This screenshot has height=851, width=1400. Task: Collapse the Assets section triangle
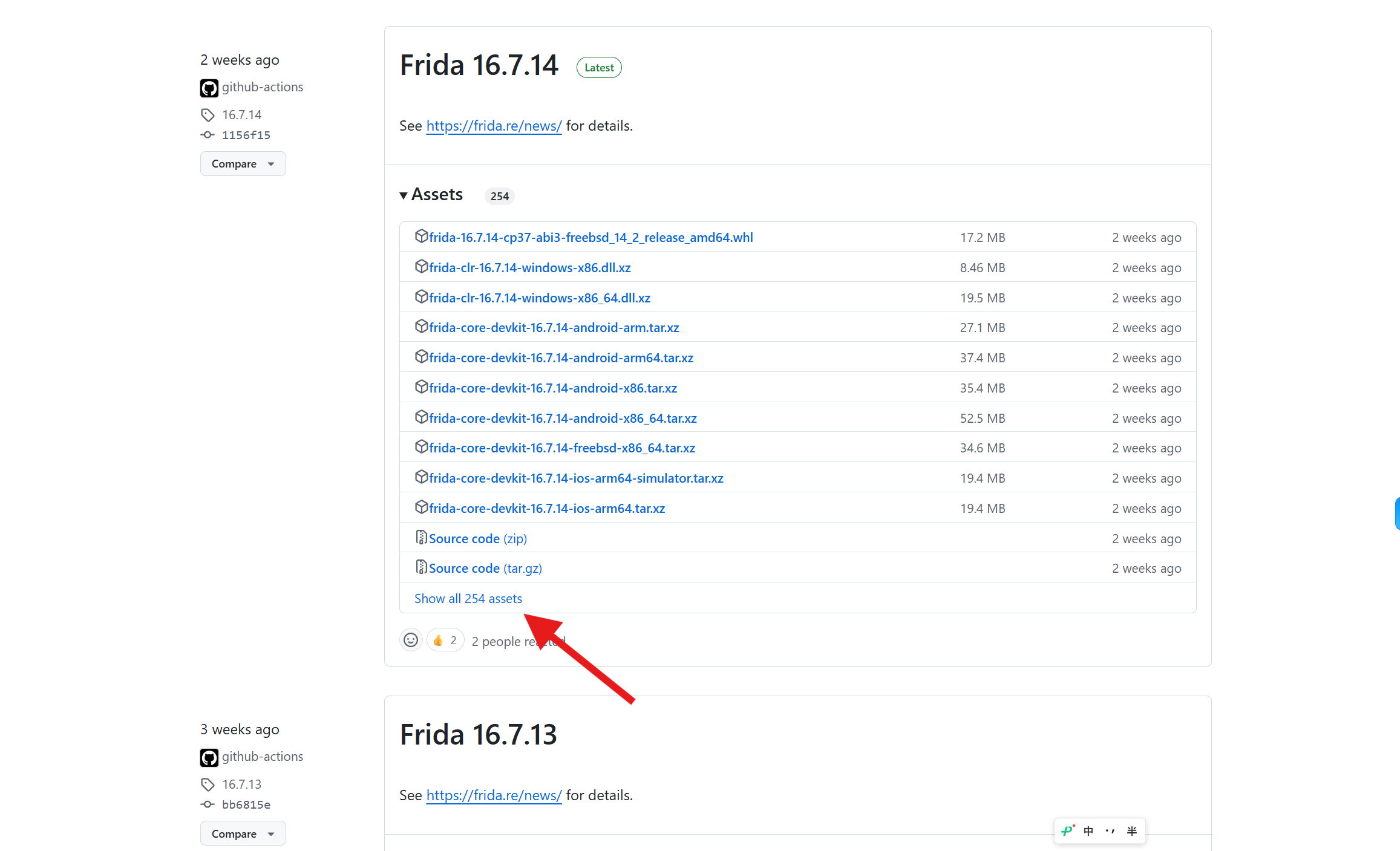404,195
